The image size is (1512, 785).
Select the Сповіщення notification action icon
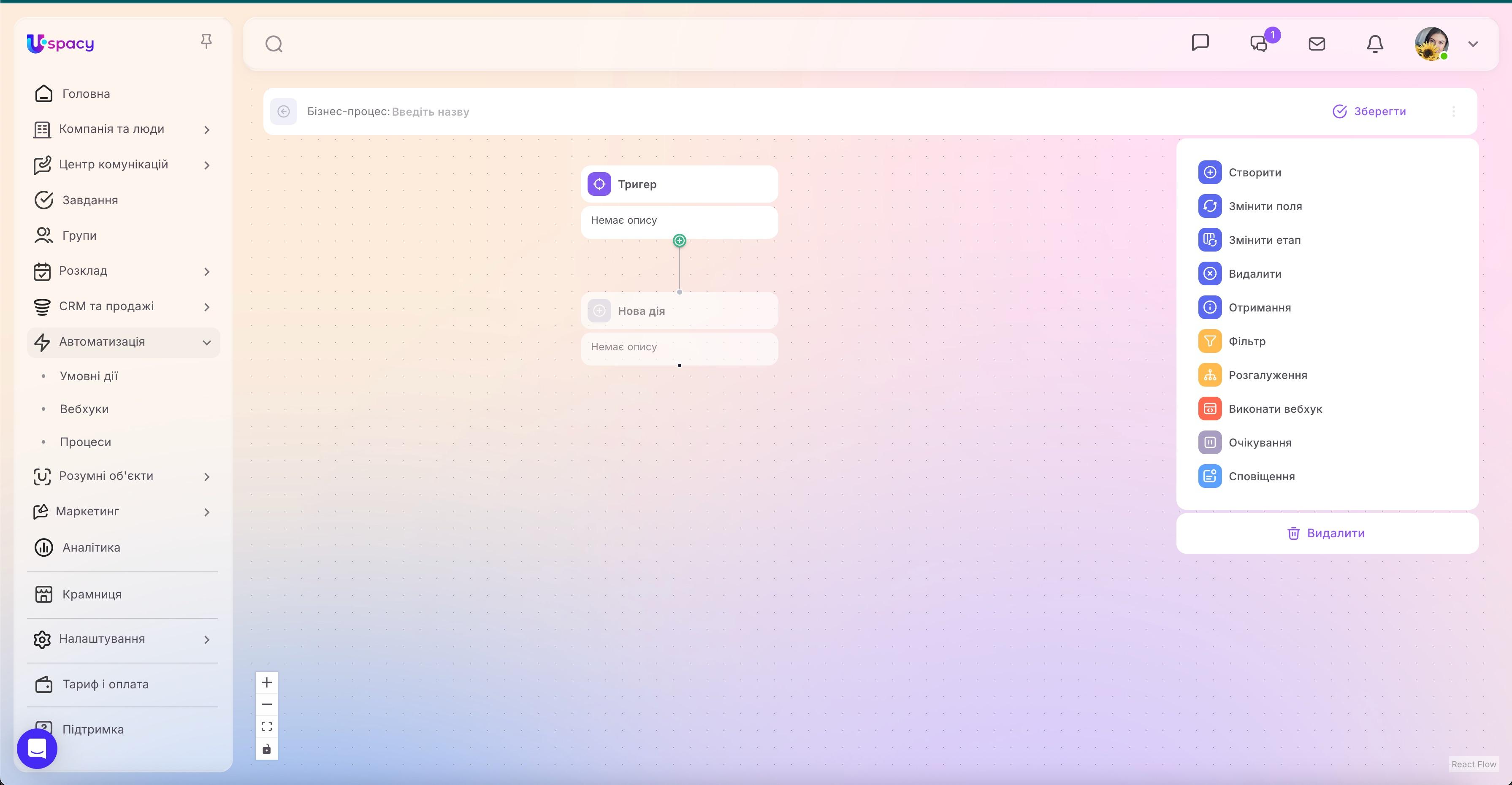pos(1210,476)
